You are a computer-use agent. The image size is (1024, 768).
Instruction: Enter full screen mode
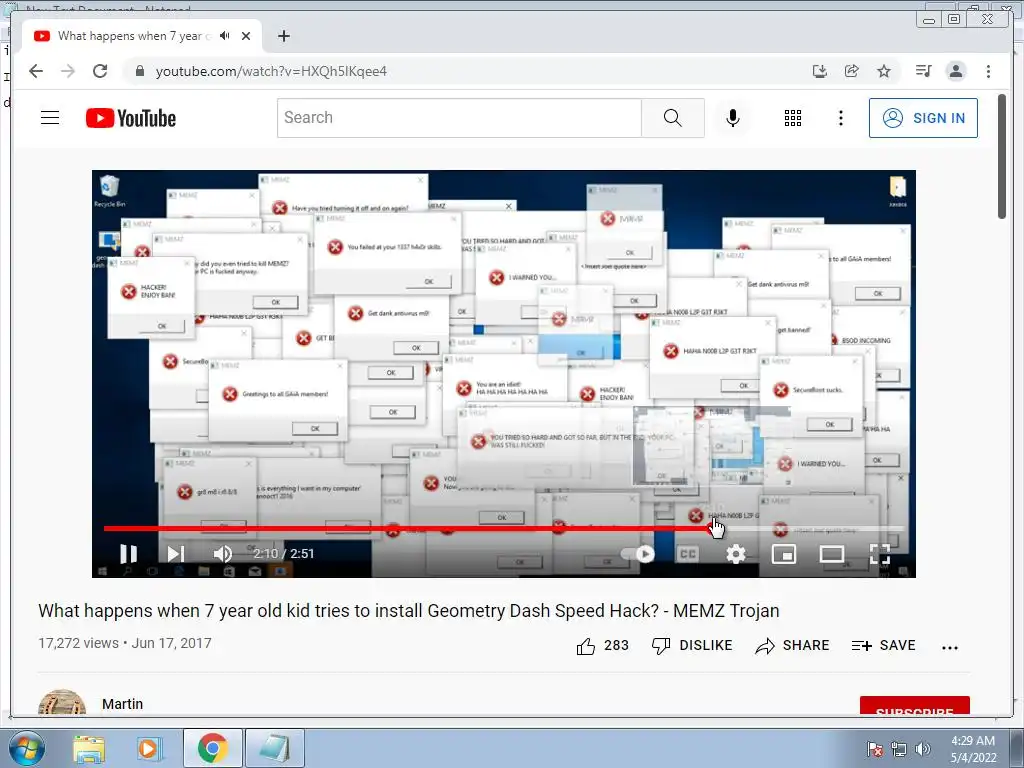pyautogui.click(x=880, y=554)
